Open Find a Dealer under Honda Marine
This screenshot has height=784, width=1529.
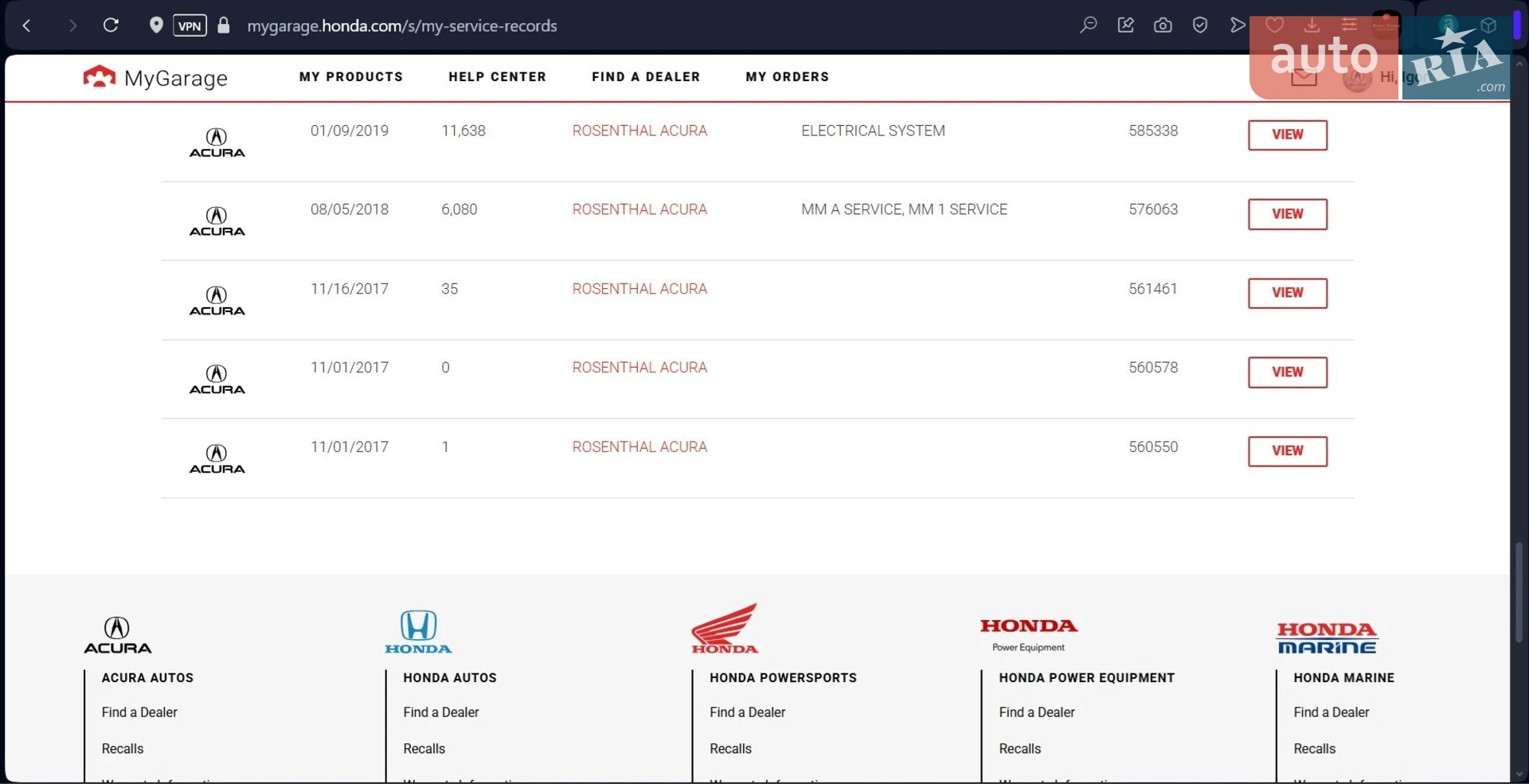[x=1332, y=712]
